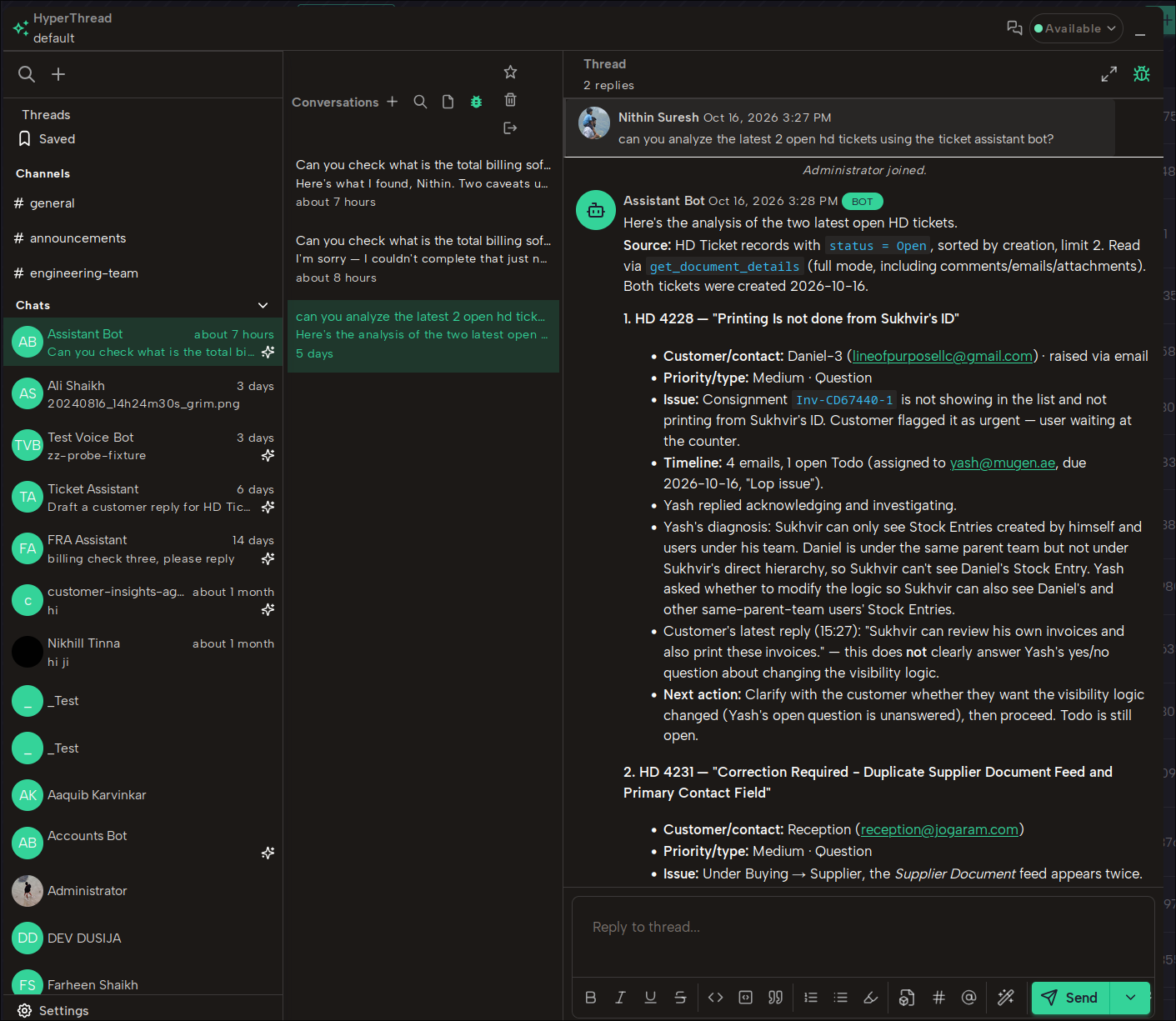Collapse the Chats section chevron
Image resolution: width=1176 pixels, height=1021 pixels.
pyautogui.click(x=263, y=305)
